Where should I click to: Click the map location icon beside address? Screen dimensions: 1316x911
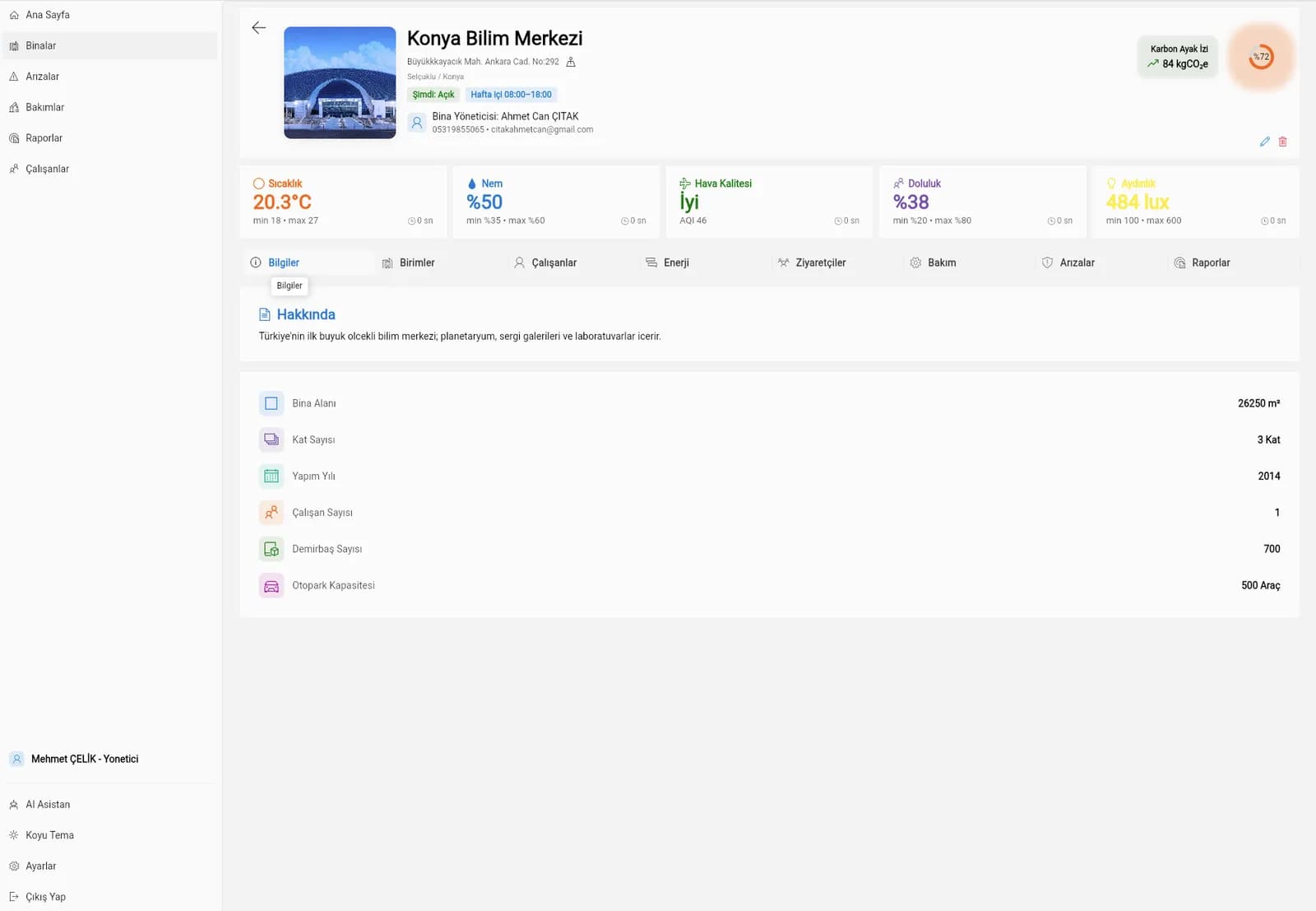click(x=571, y=62)
